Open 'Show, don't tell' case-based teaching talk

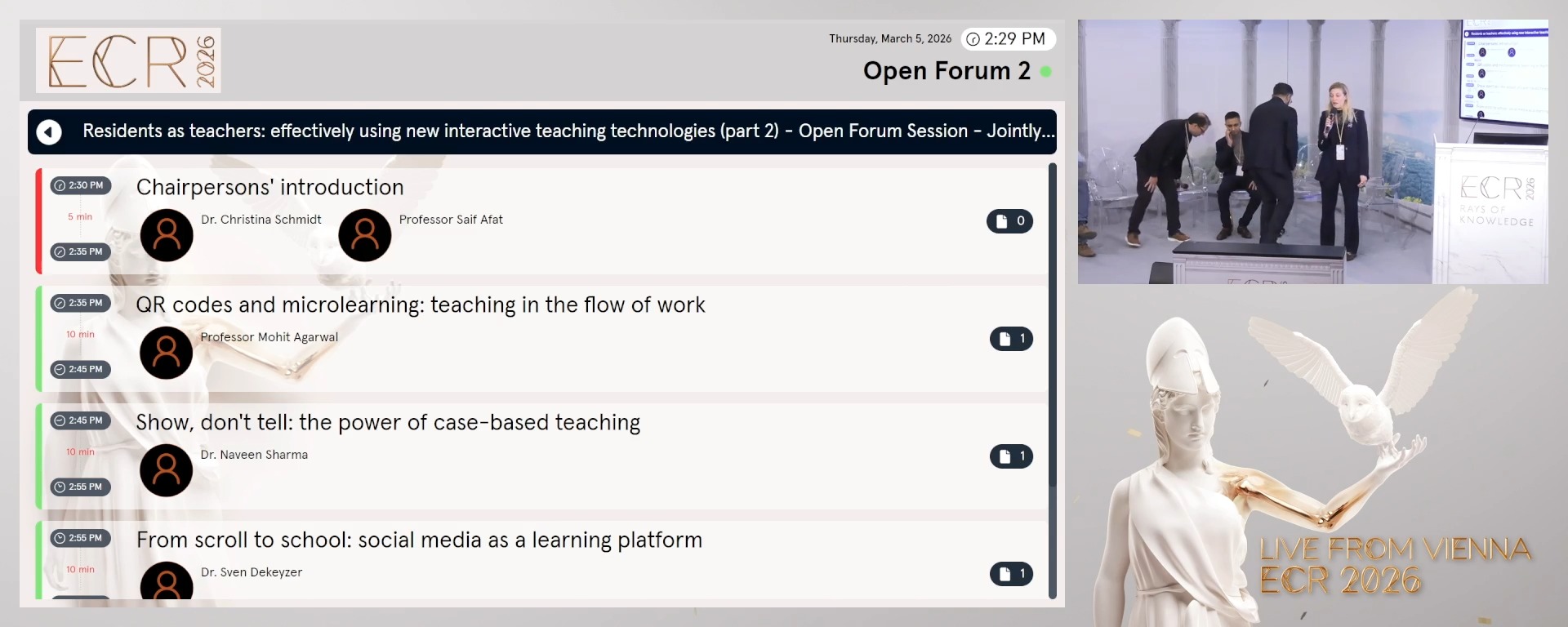point(388,423)
